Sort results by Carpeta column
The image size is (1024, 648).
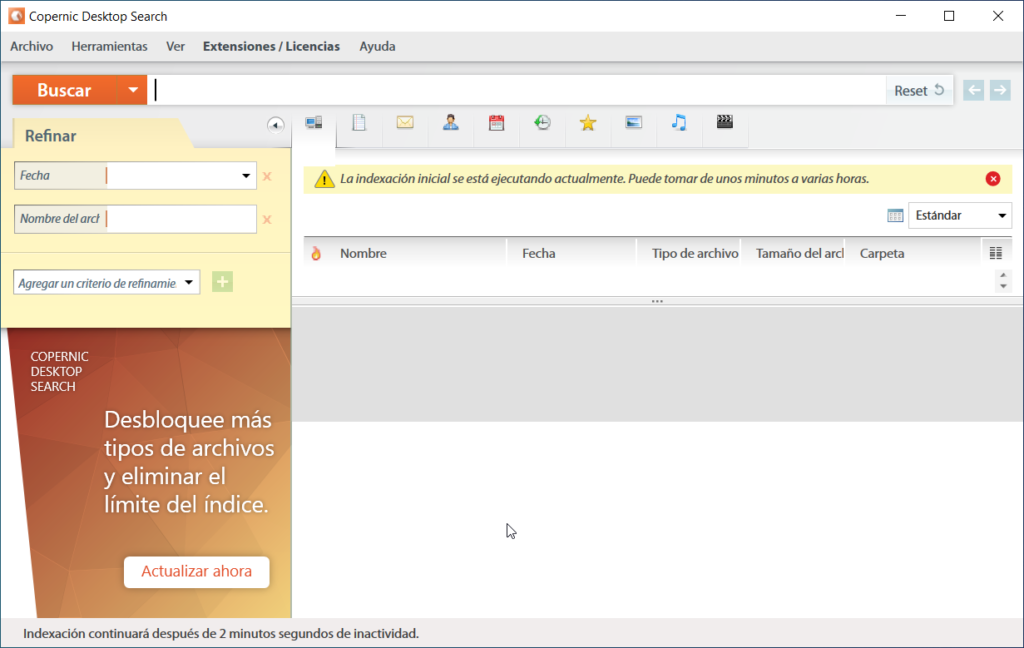pyautogui.click(x=882, y=253)
